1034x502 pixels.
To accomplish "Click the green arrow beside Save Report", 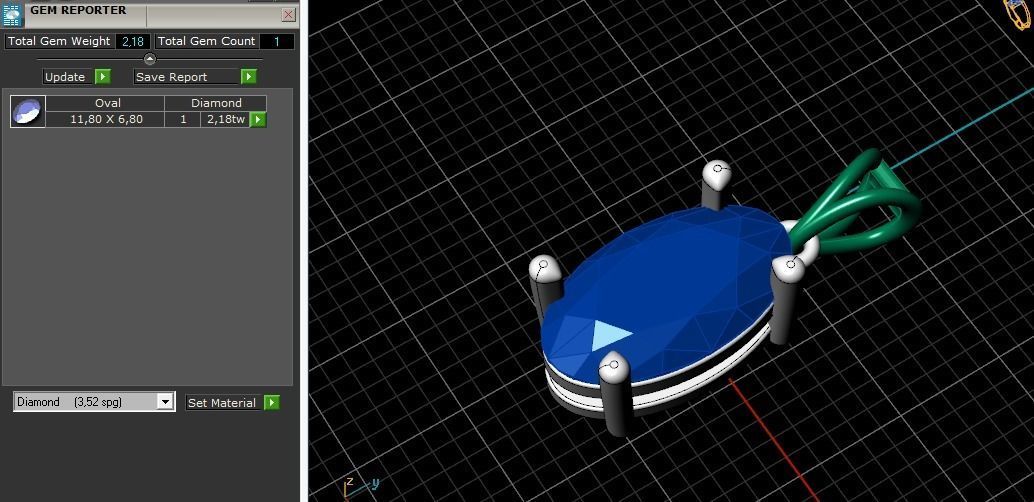I will [249, 77].
